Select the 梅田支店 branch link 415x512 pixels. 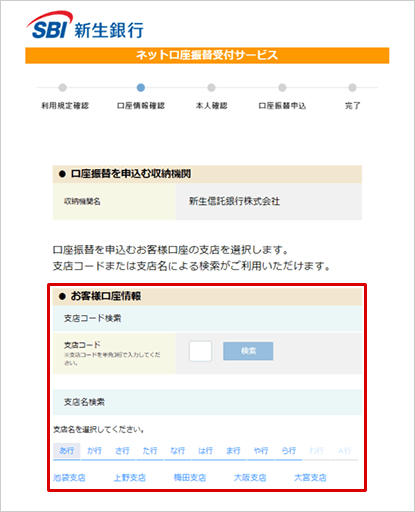click(x=190, y=478)
